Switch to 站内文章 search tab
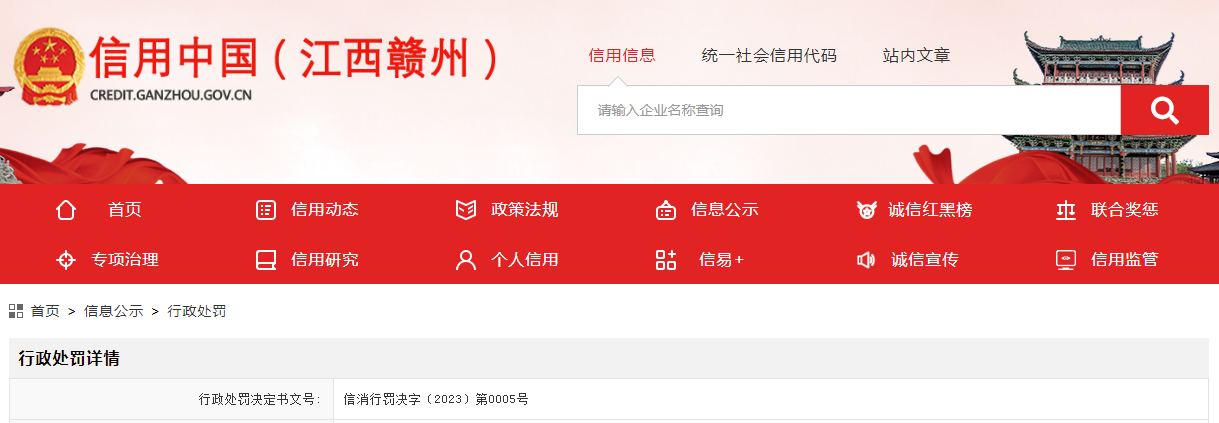1219x423 pixels. point(917,56)
